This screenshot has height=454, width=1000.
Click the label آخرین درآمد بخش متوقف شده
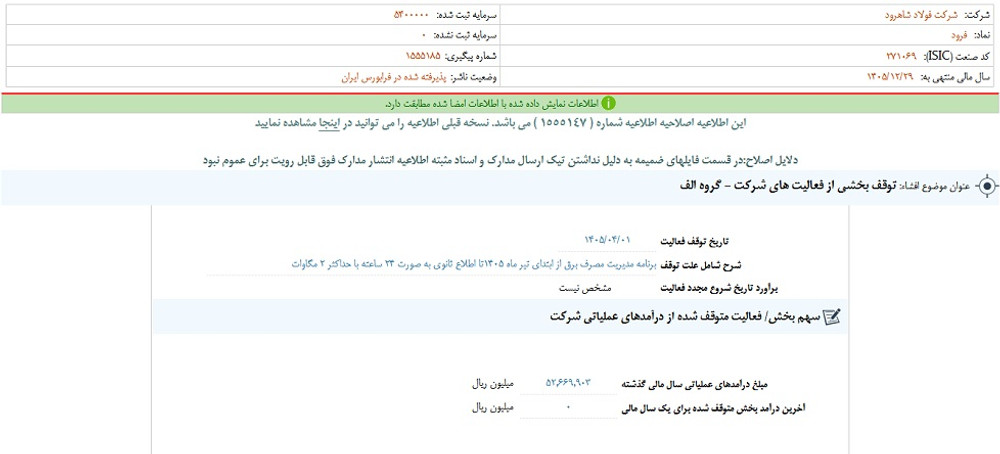point(713,408)
